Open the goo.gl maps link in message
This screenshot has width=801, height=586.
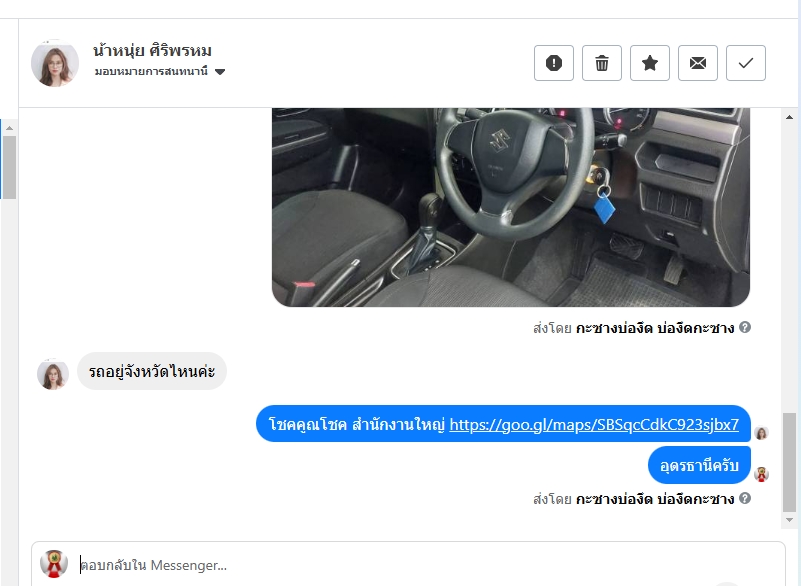594,425
